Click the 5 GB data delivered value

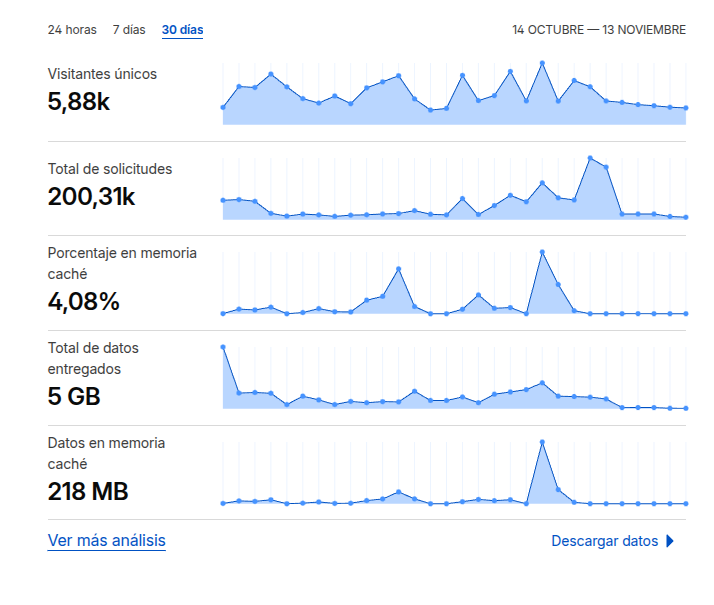pyautogui.click(x=74, y=397)
